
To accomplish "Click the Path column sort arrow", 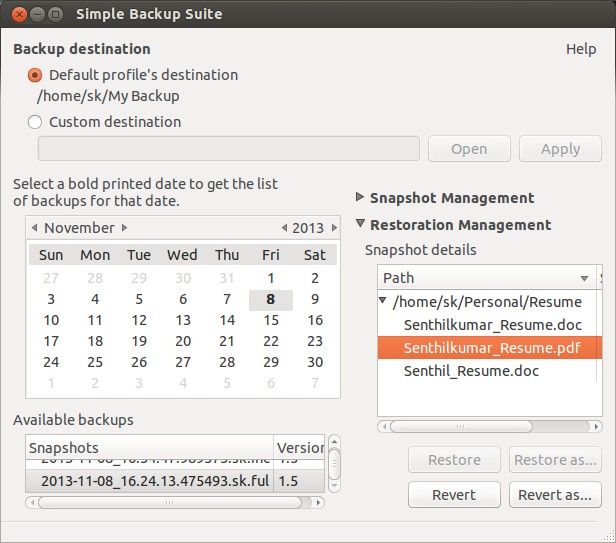I will [584, 278].
